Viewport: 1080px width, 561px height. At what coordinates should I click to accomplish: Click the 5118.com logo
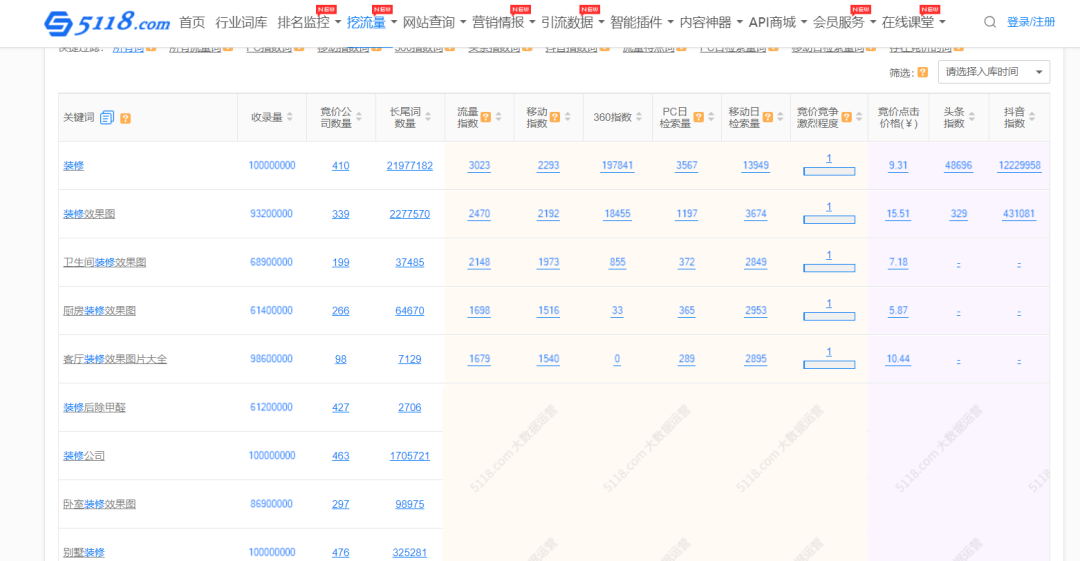tap(107, 22)
